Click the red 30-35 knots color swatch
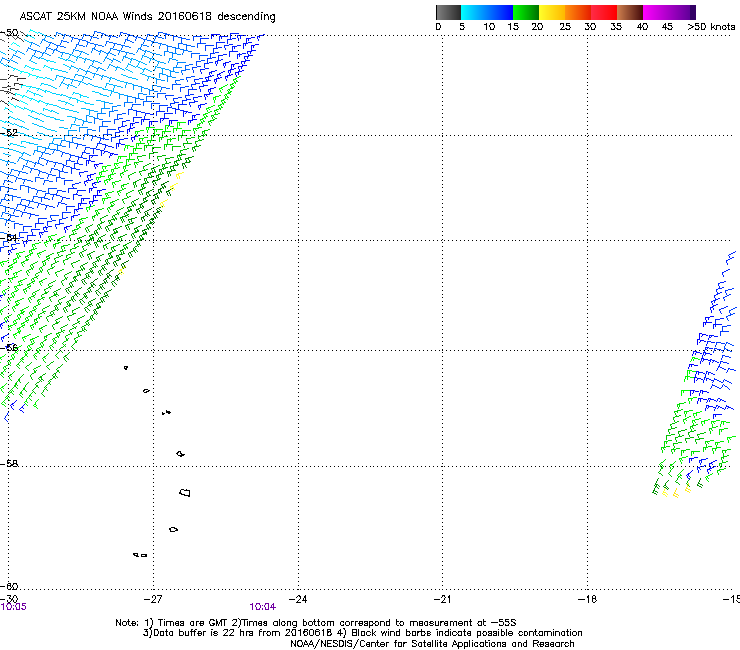 [604, 12]
